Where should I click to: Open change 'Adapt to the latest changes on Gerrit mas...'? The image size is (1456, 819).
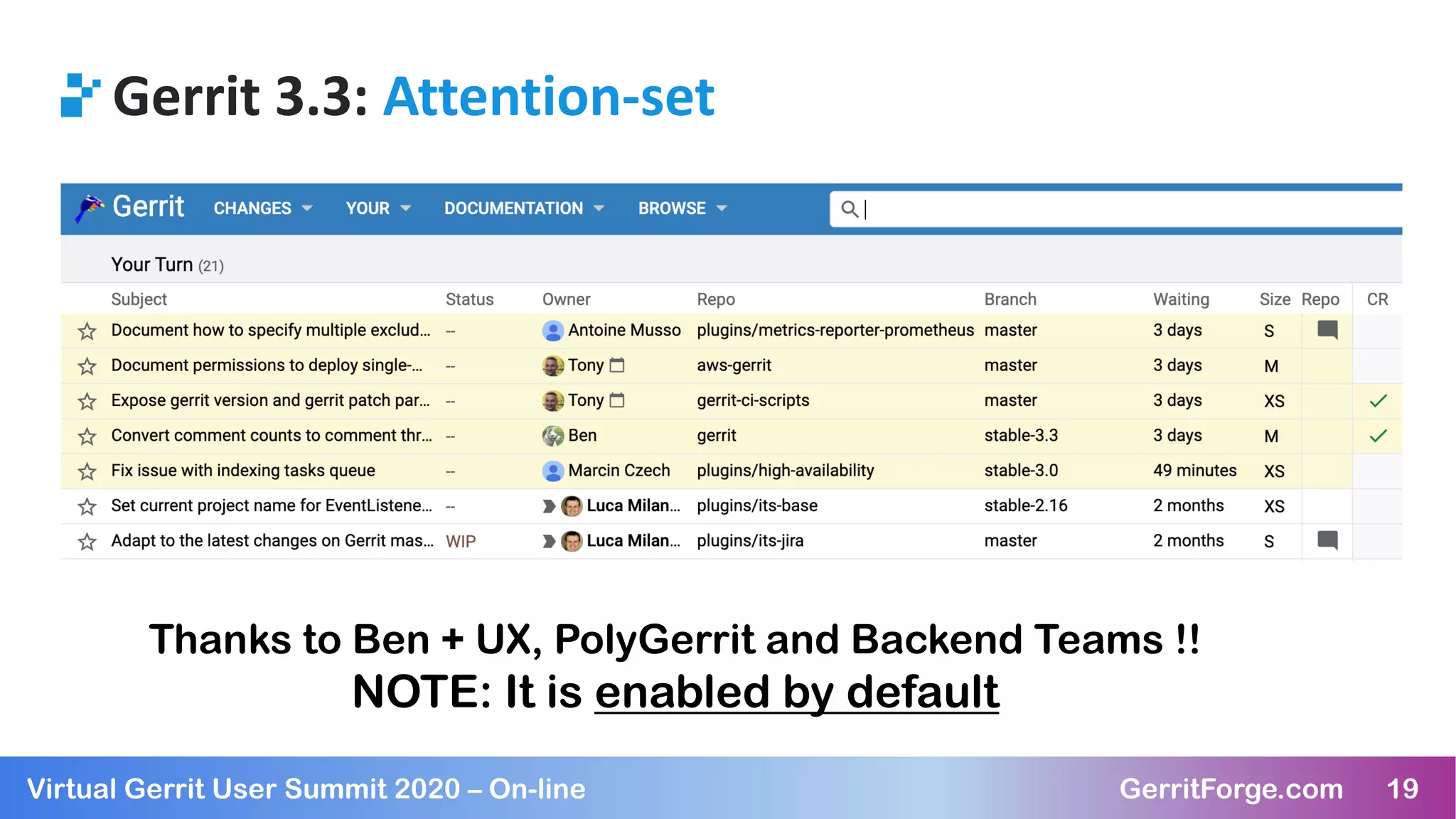pyautogui.click(x=272, y=540)
